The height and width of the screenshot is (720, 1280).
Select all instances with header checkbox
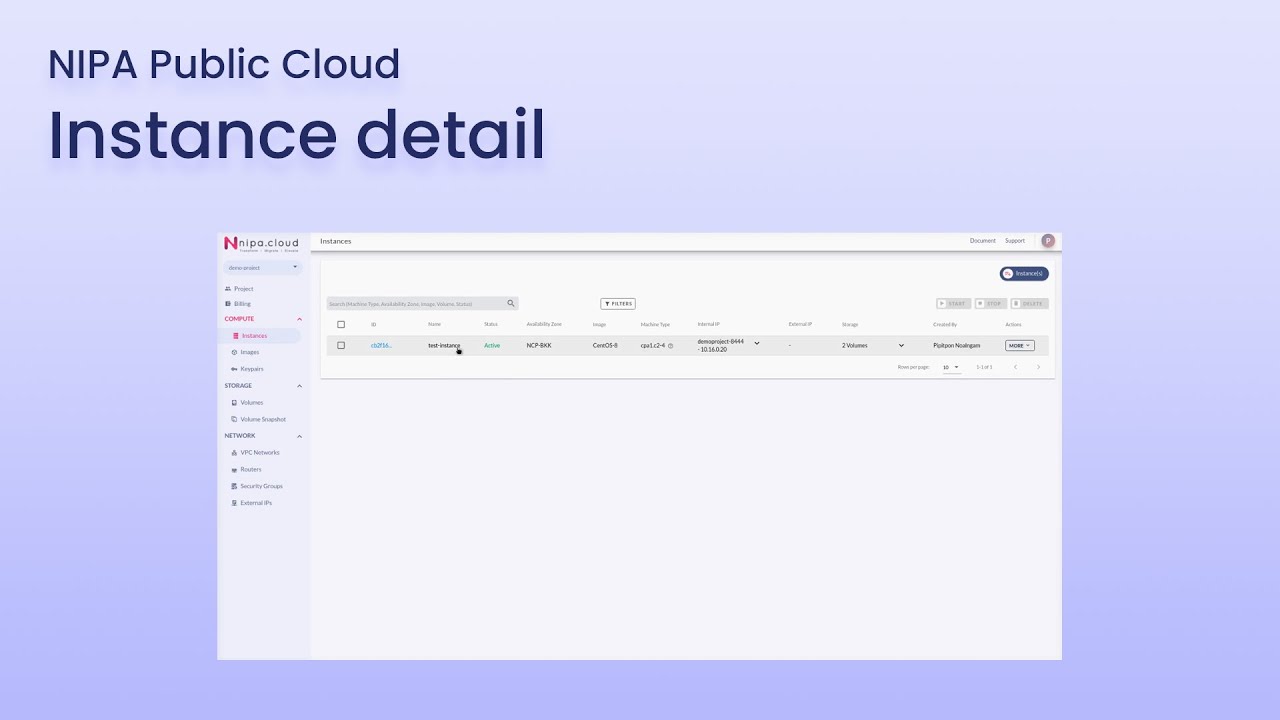click(341, 325)
